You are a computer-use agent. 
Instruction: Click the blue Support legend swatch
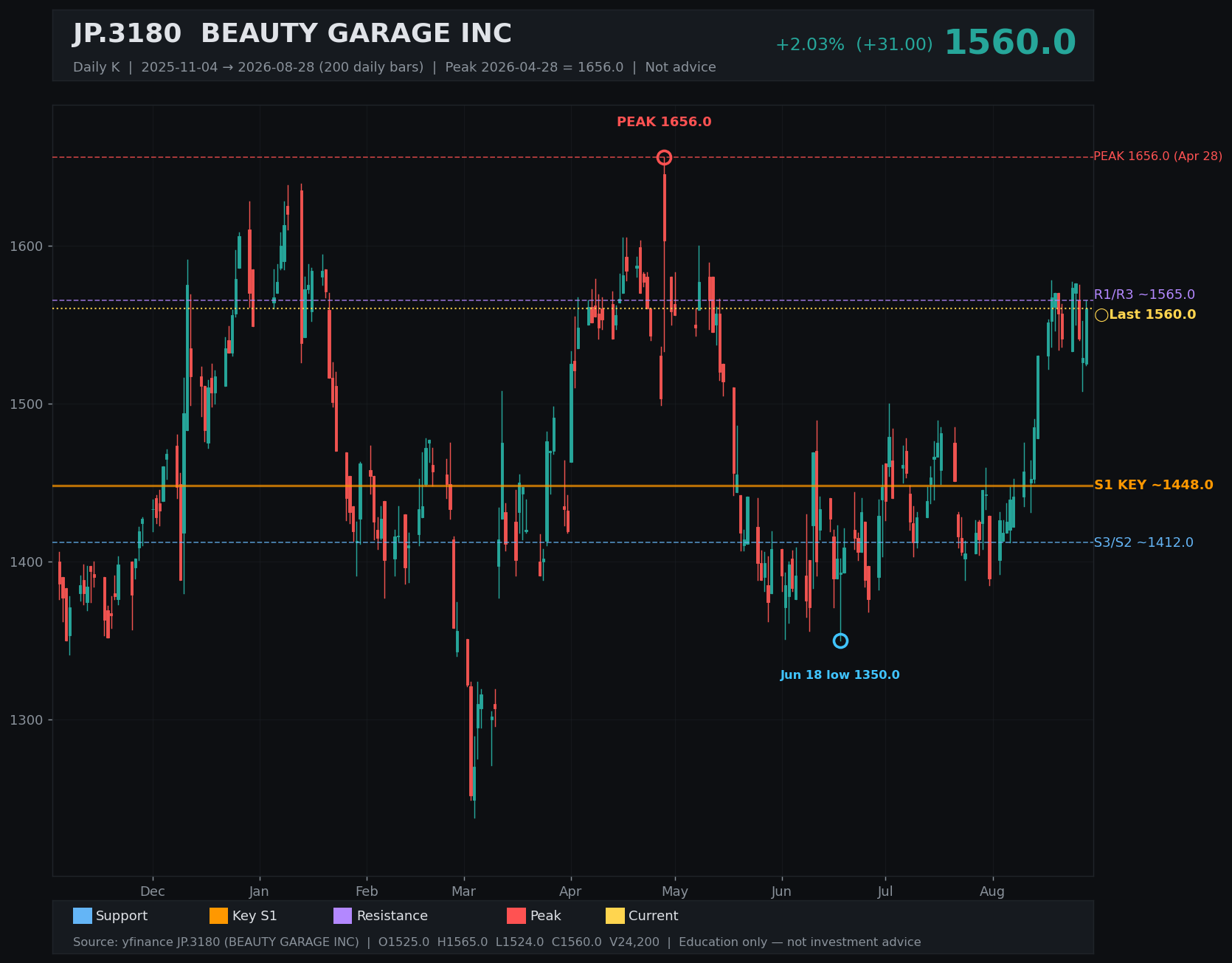(x=83, y=916)
